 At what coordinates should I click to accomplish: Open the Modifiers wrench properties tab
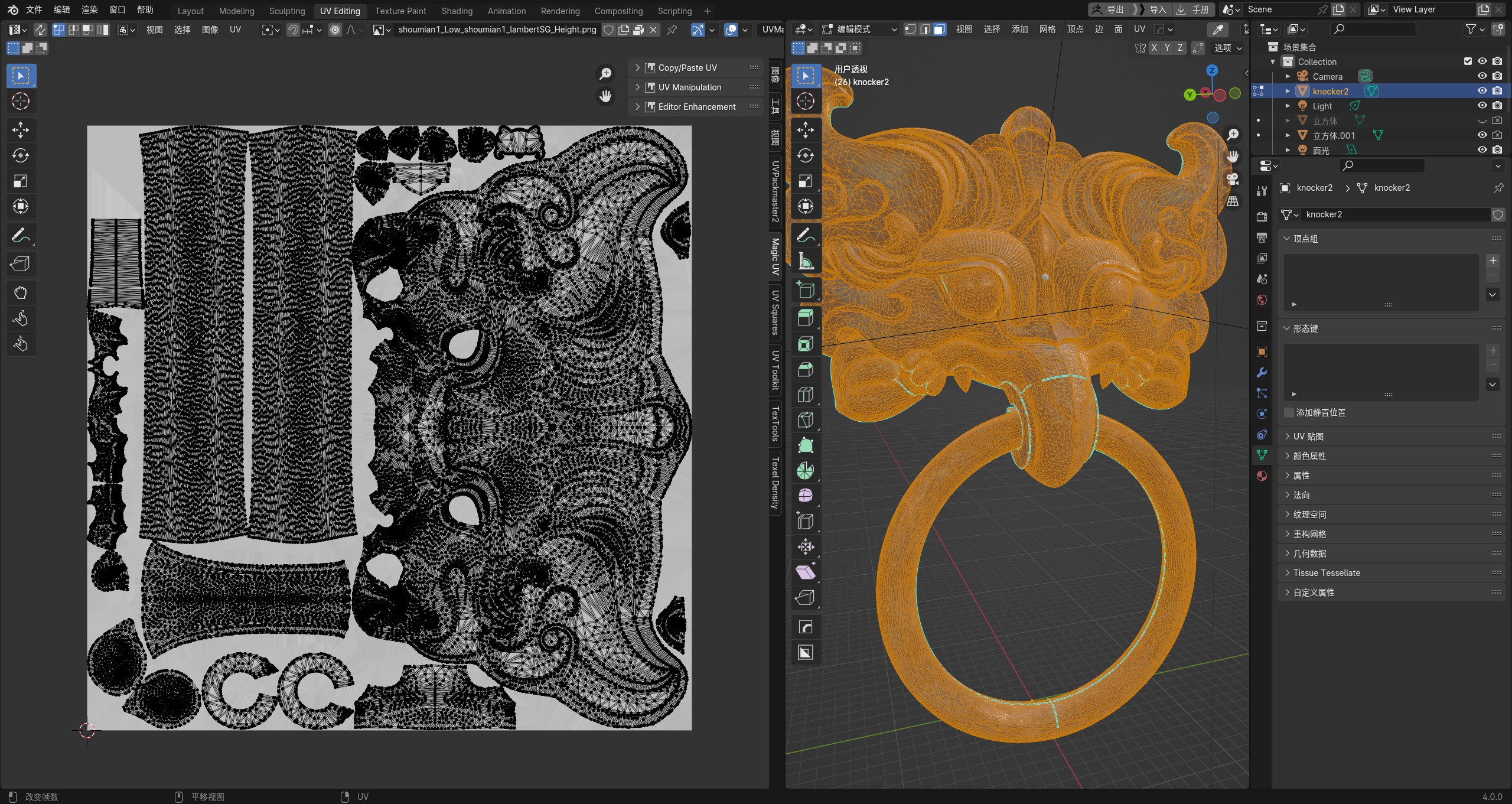tap(1262, 373)
